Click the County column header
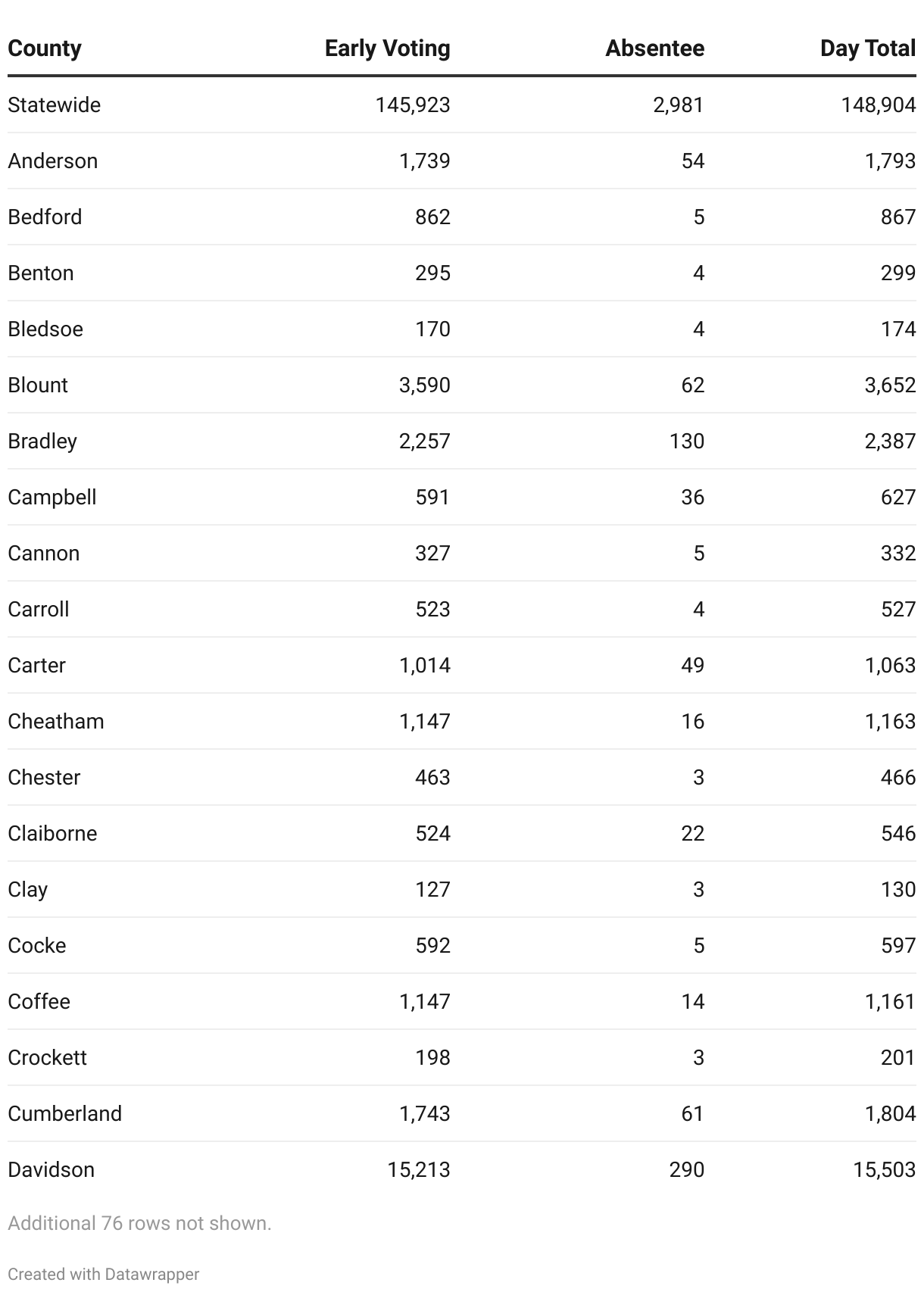This screenshot has width=924, height=1292. click(x=44, y=48)
